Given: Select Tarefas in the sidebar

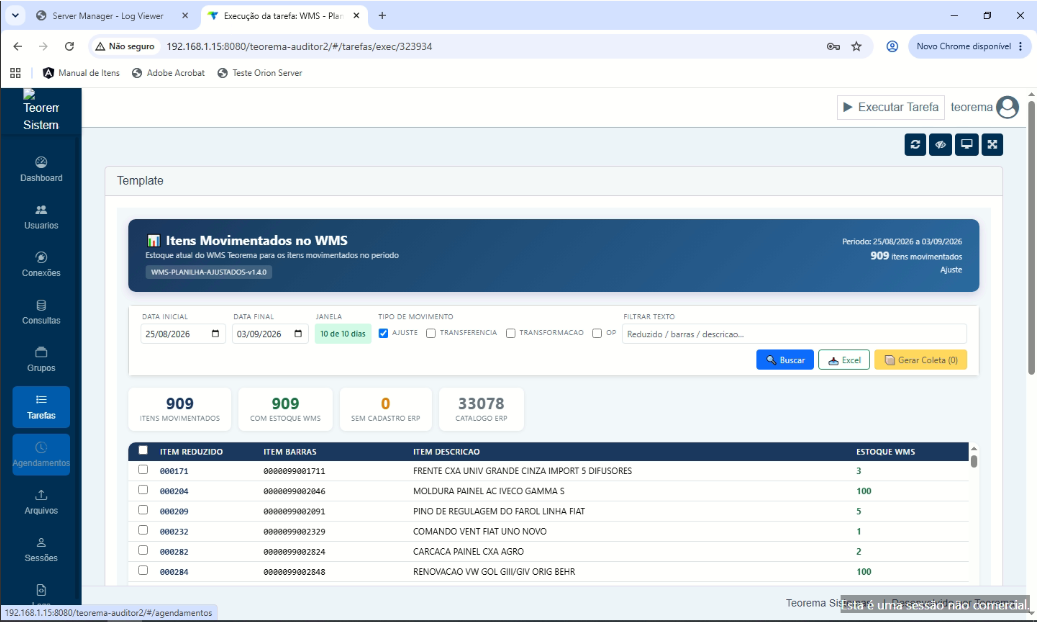Looking at the screenshot, I should tap(41, 407).
